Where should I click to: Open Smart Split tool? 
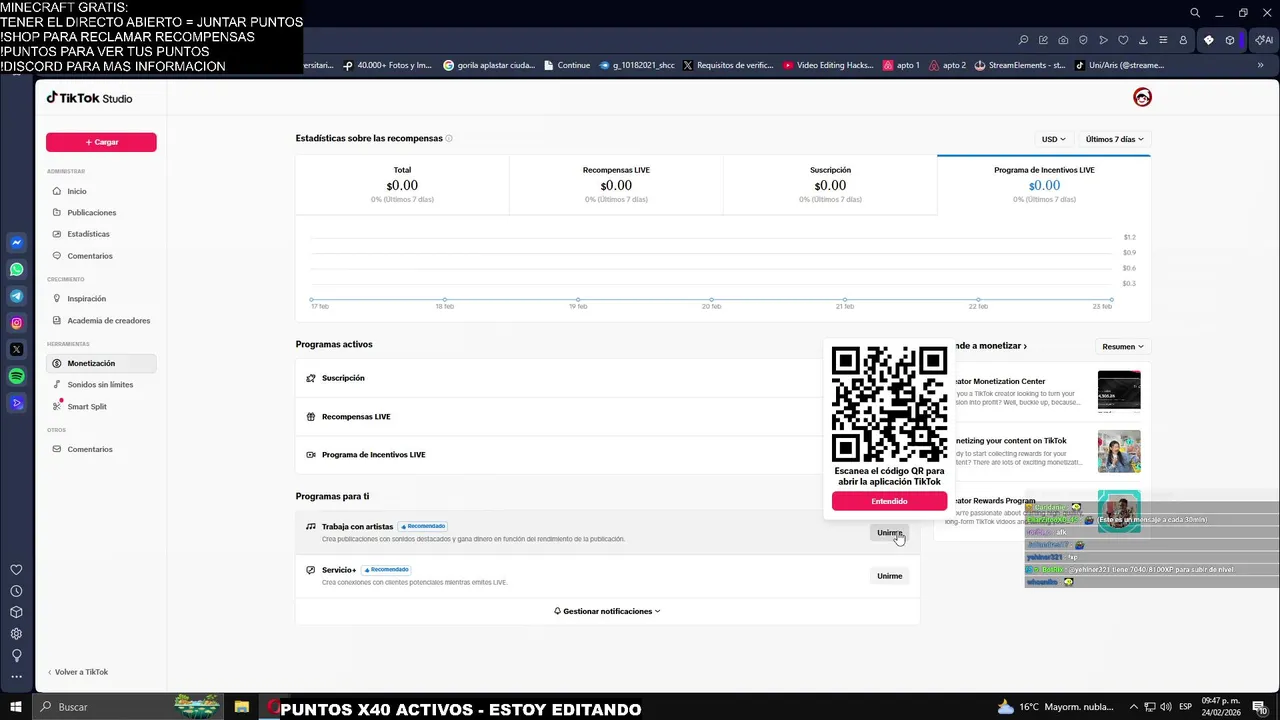click(101, 407)
